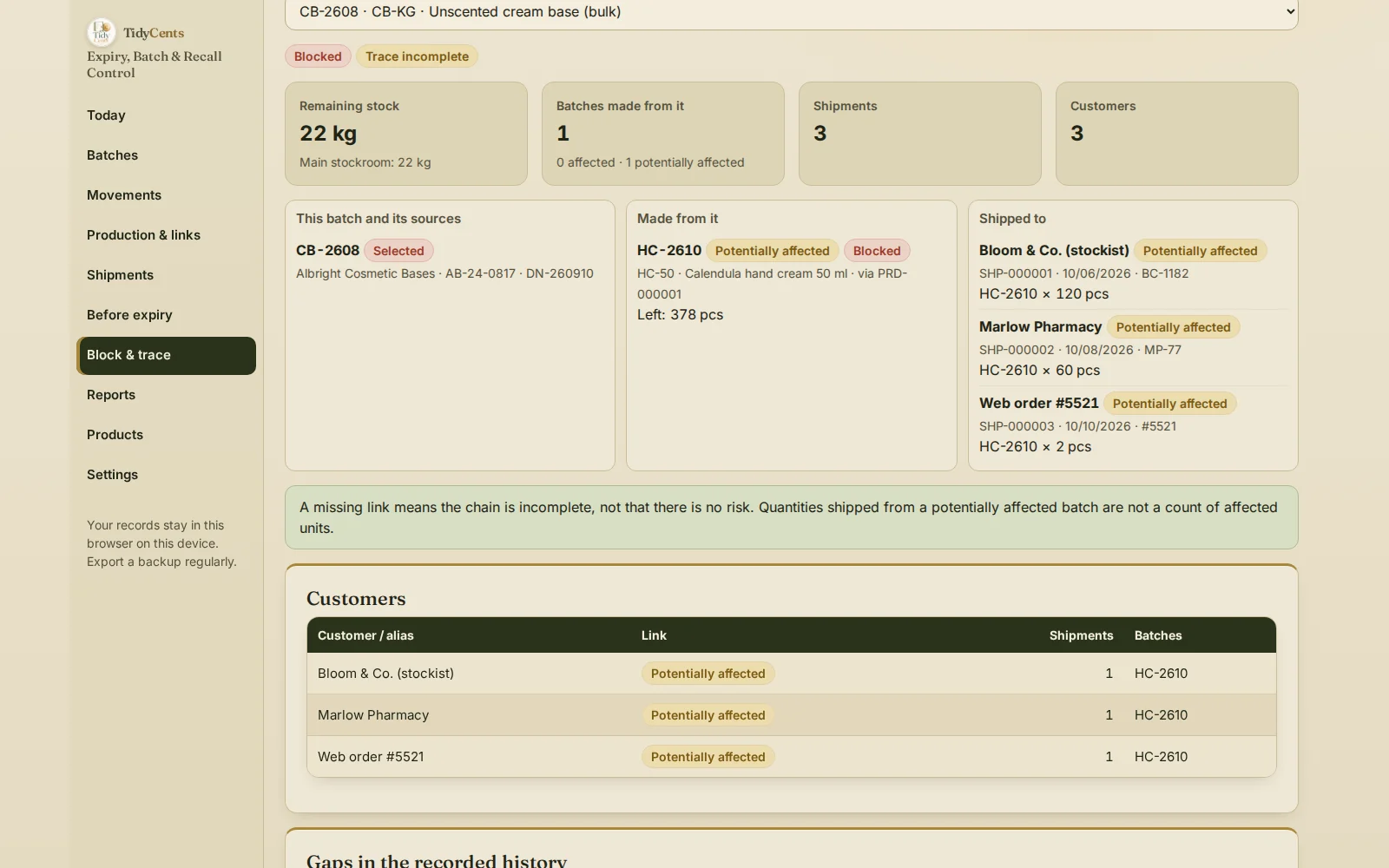The image size is (1389, 868).
Task: Click the Customers count summary card
Action: pyautogui.click(x=1176, y=134)
